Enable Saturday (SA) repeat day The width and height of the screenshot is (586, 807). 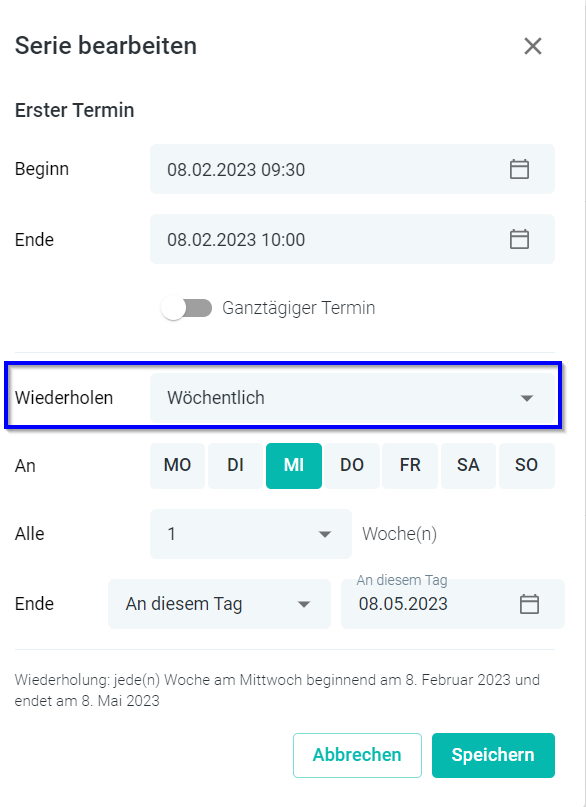pos(468,465)
